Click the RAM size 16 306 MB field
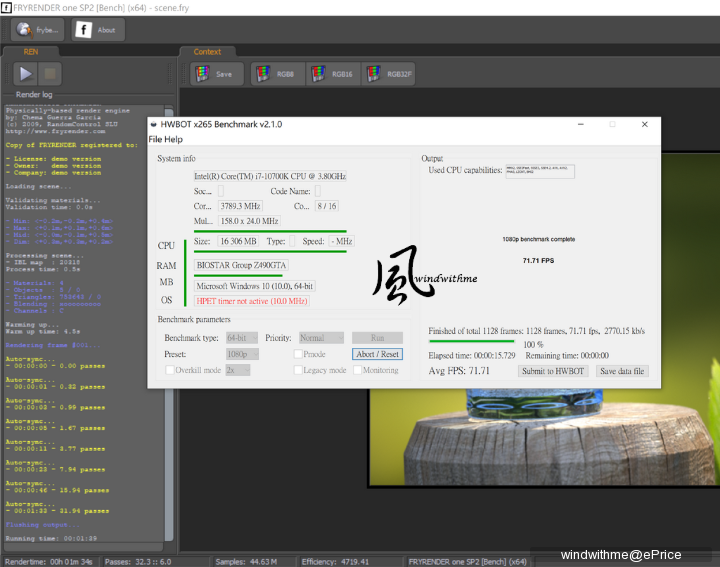The width and height of the screenshot is (720, 567). (238, 241)
